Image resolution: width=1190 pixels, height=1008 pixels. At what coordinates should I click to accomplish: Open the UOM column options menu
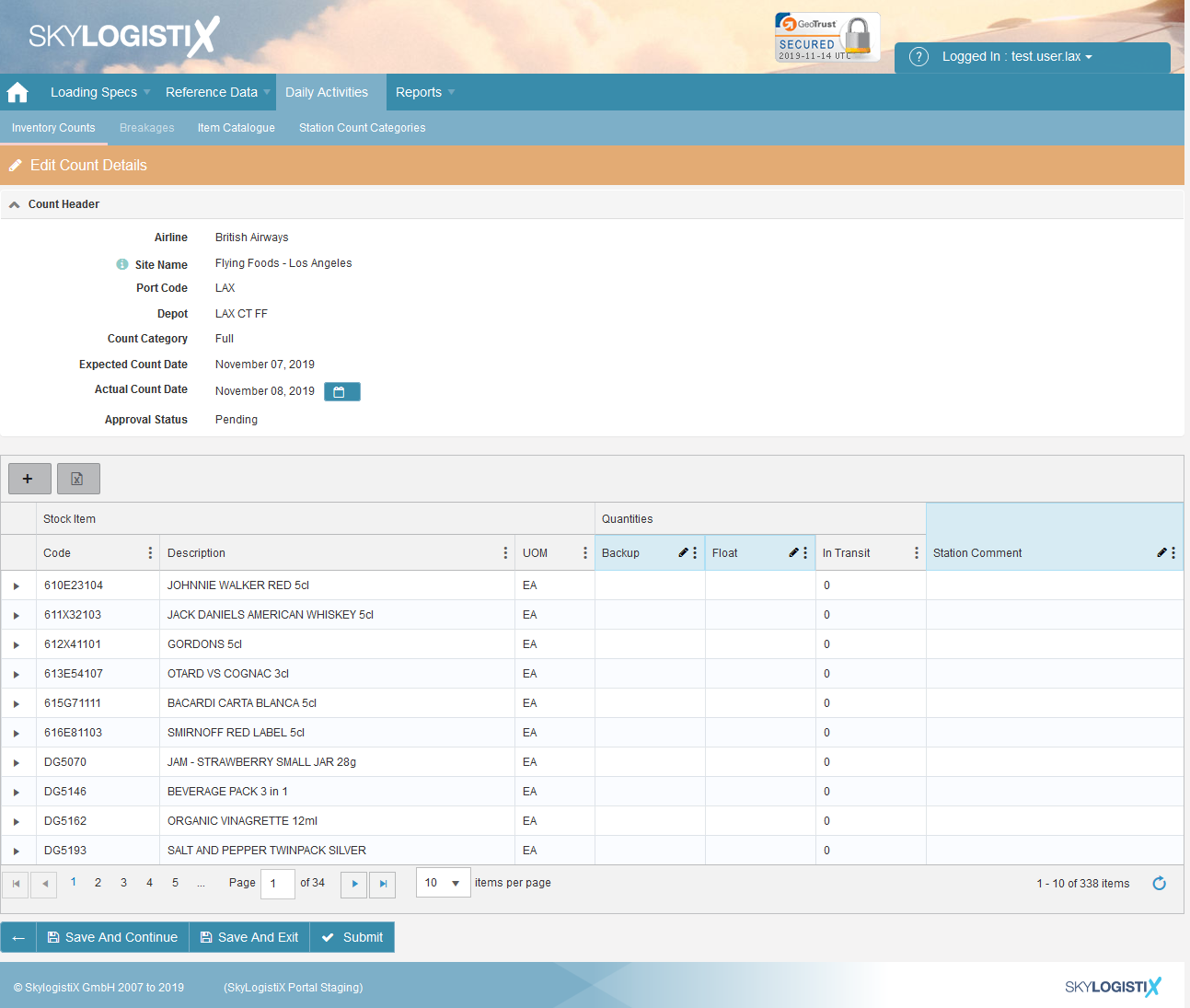point(585,553)
